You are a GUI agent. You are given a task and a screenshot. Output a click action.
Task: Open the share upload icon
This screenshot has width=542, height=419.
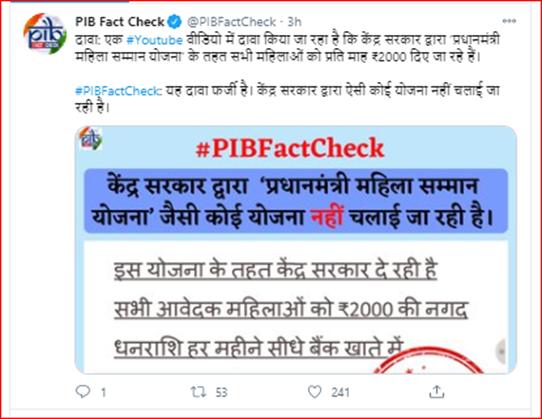coord(437,392)
